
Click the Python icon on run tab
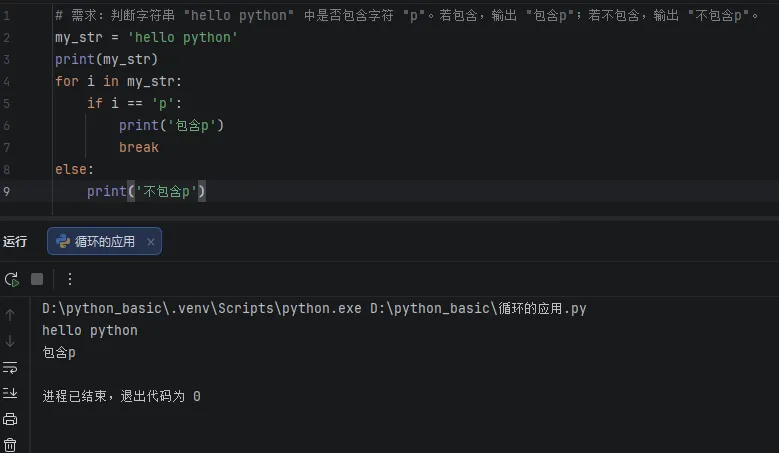point(63,241)
